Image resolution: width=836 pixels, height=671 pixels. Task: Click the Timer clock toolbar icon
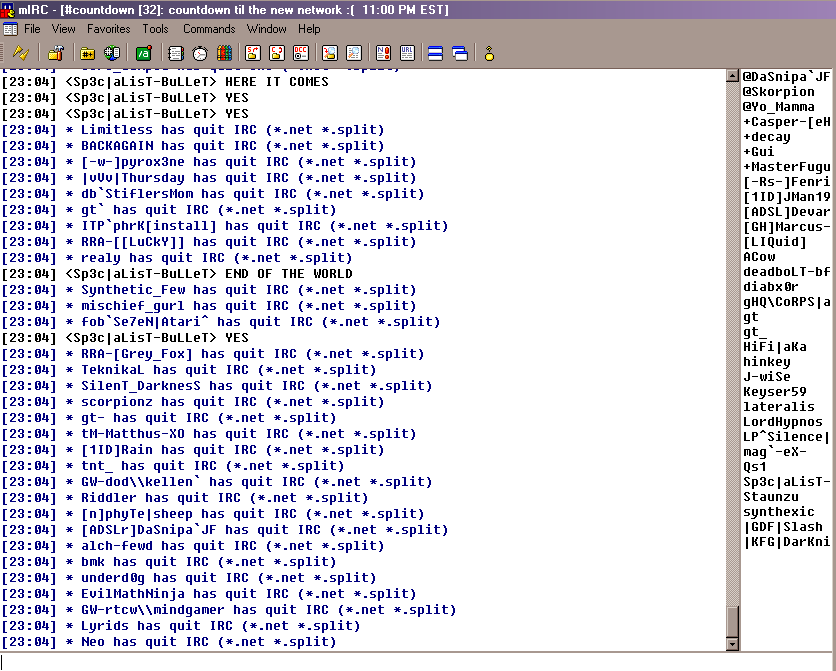200,53
